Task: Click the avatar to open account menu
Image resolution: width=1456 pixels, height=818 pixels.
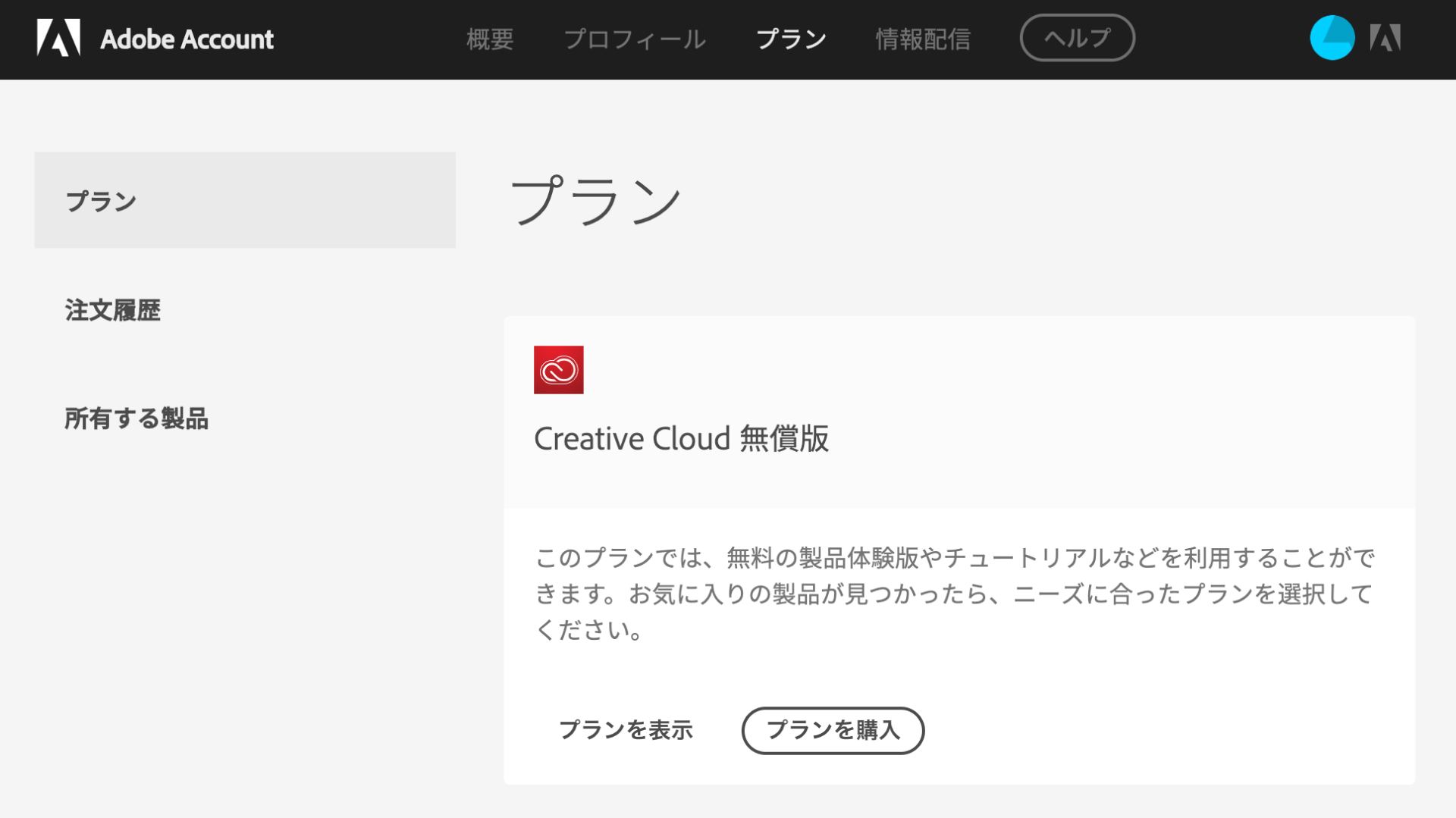Action: (1332, 37)
